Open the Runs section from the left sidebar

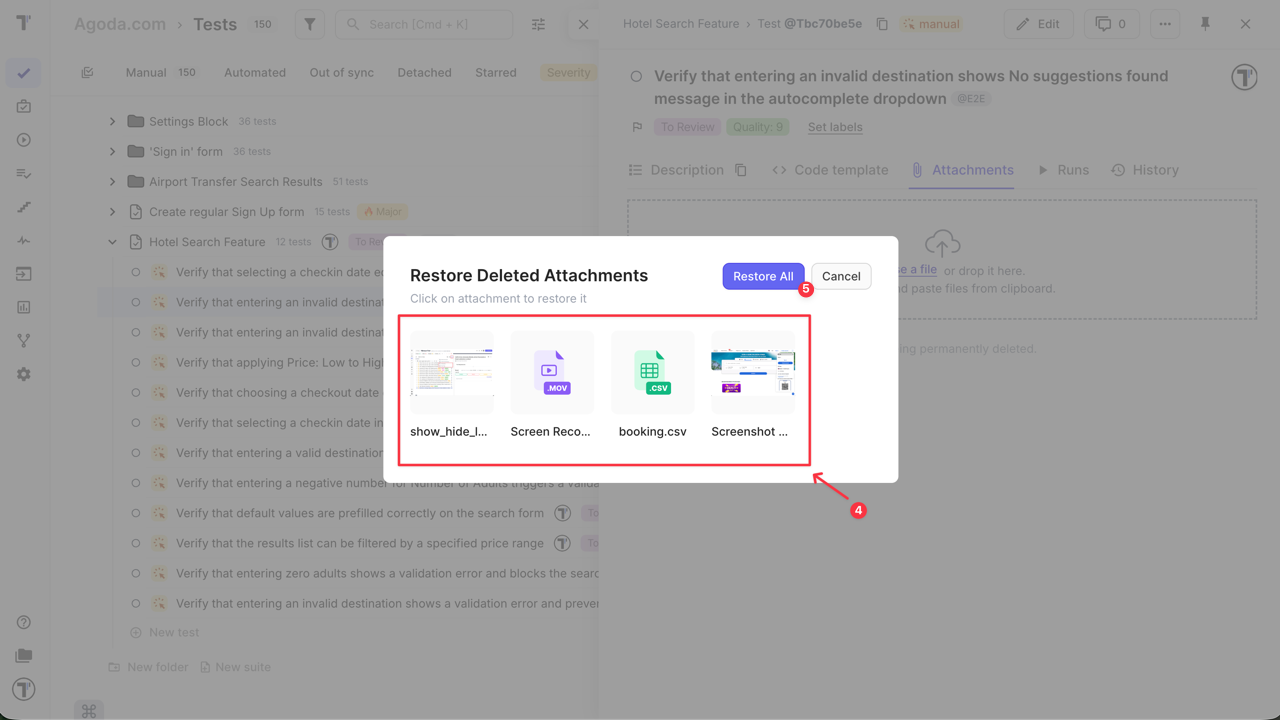tap(24, 140)
